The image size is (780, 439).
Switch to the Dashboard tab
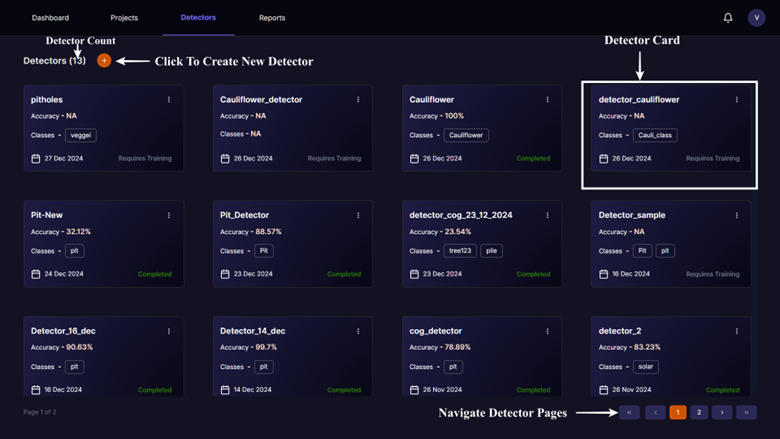(50, 18)
